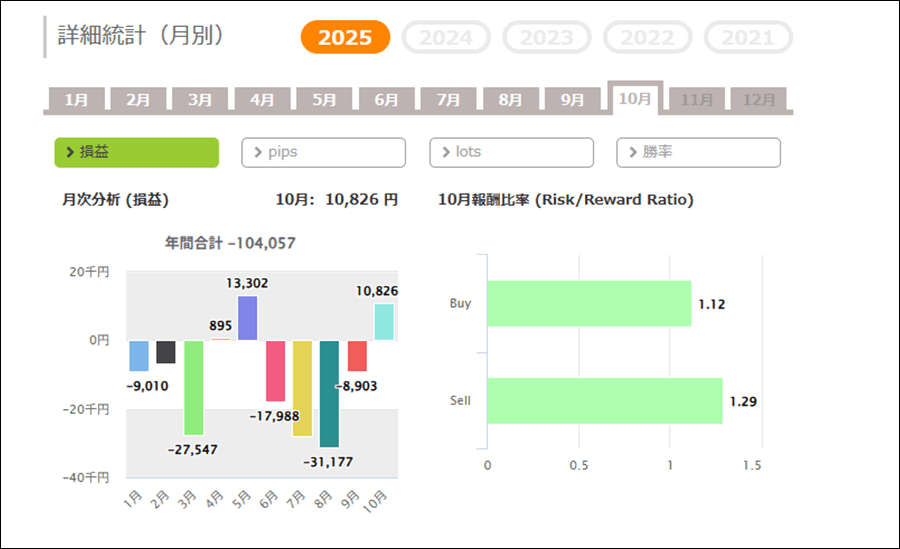Click the pink June loss bar

click(x=275, y=370)
